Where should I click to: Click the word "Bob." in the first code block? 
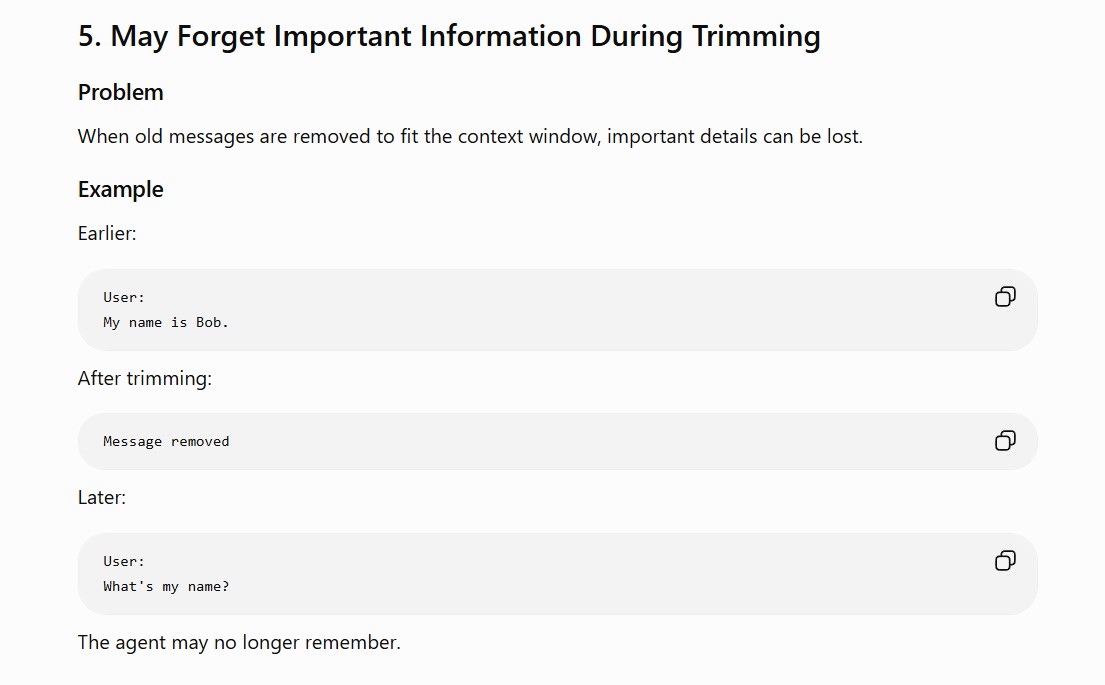(212, 322)
